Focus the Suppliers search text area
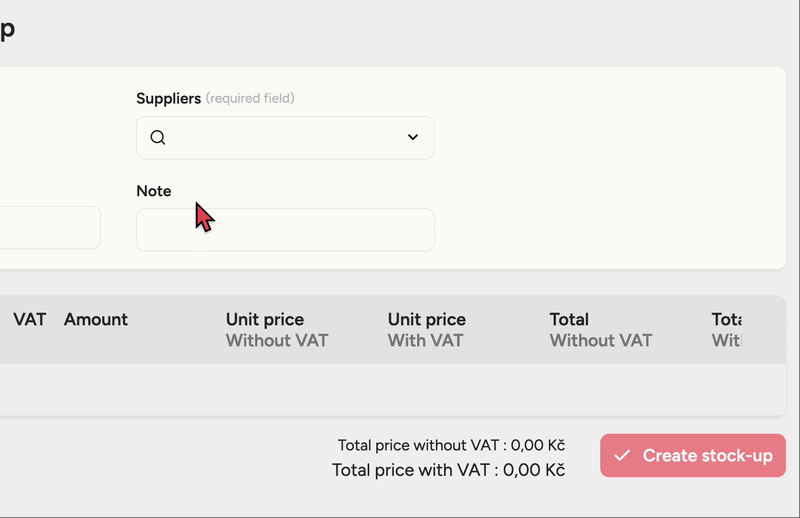Image resolution: width=800 pixels, height=518 pixels. click(285, 138)
